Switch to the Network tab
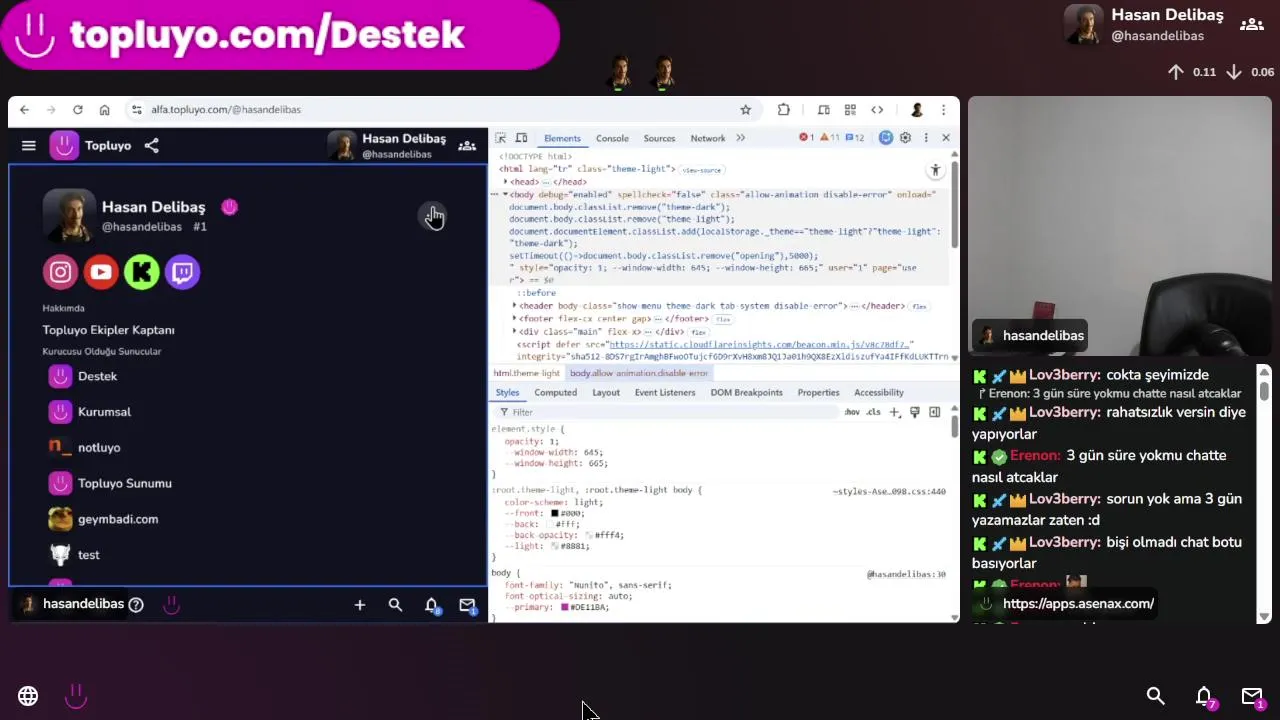The height and width of the screenshot is (720, 1280). coord(707,138)
